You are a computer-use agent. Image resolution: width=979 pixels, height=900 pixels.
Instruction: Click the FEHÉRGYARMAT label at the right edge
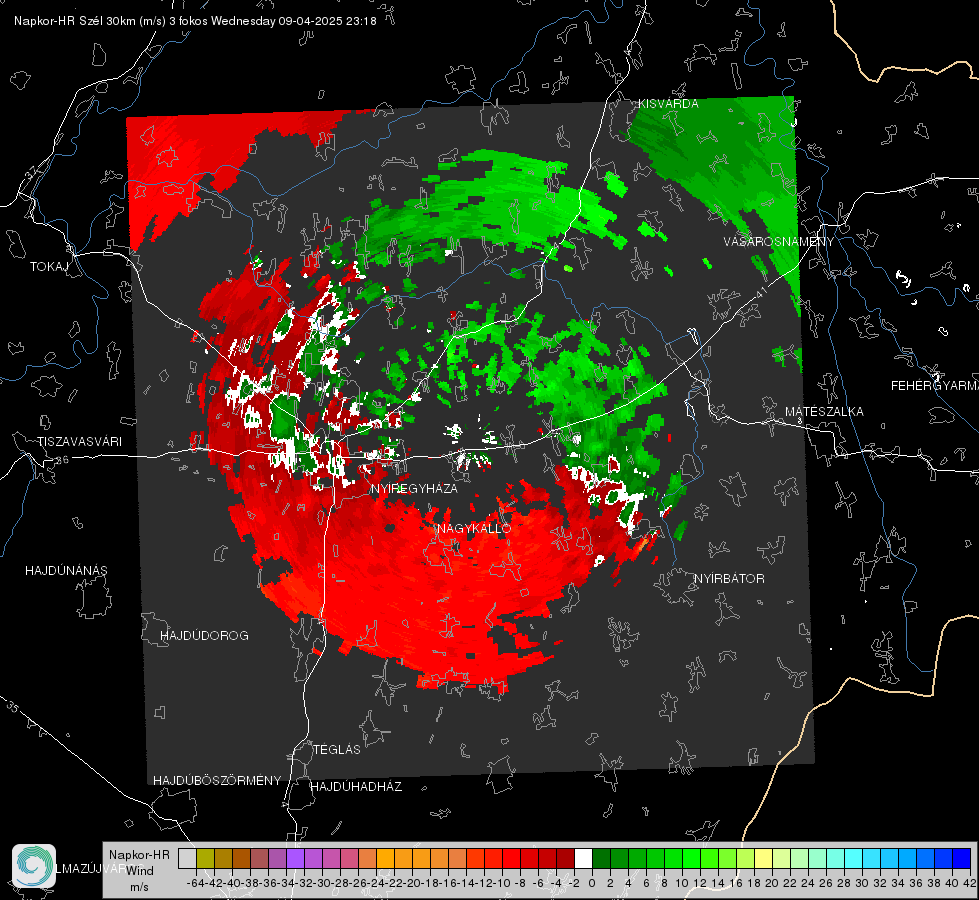tap(934, 386)
